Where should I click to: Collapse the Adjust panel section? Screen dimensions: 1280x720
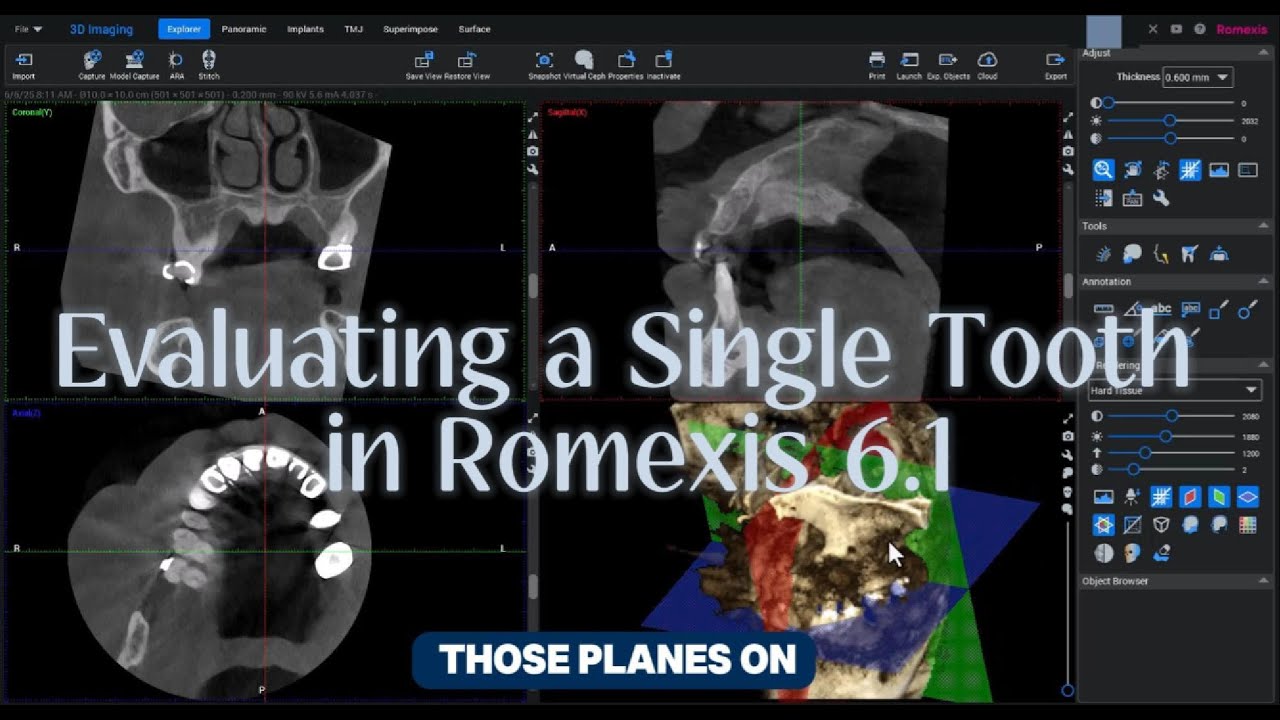(x=1265, y=53)
